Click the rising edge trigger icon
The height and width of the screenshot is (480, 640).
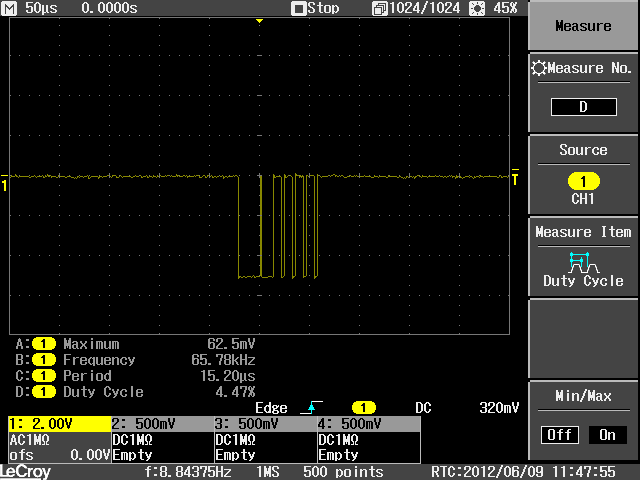(311, 407)
